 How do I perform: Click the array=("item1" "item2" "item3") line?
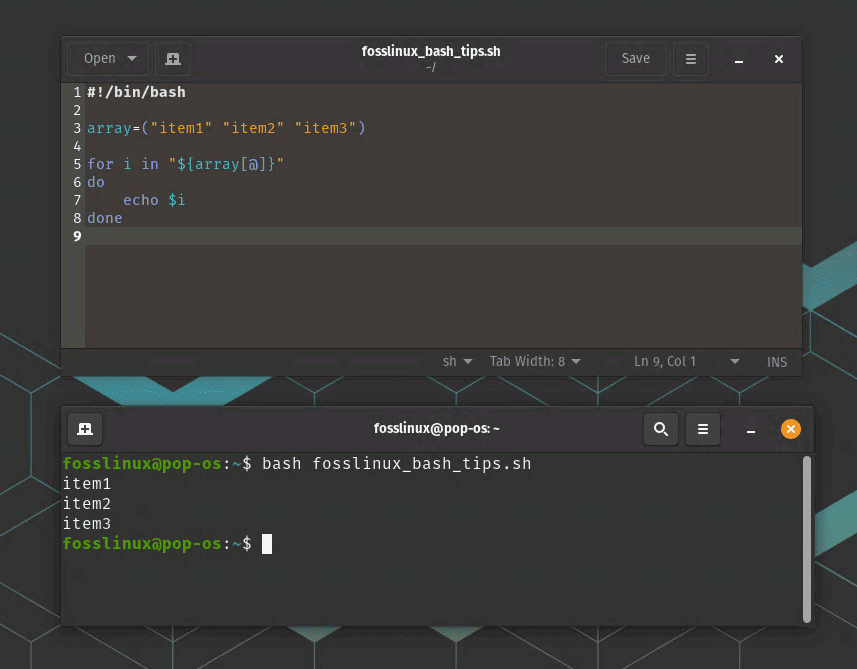pyautogui.click(x=226, y=128)
